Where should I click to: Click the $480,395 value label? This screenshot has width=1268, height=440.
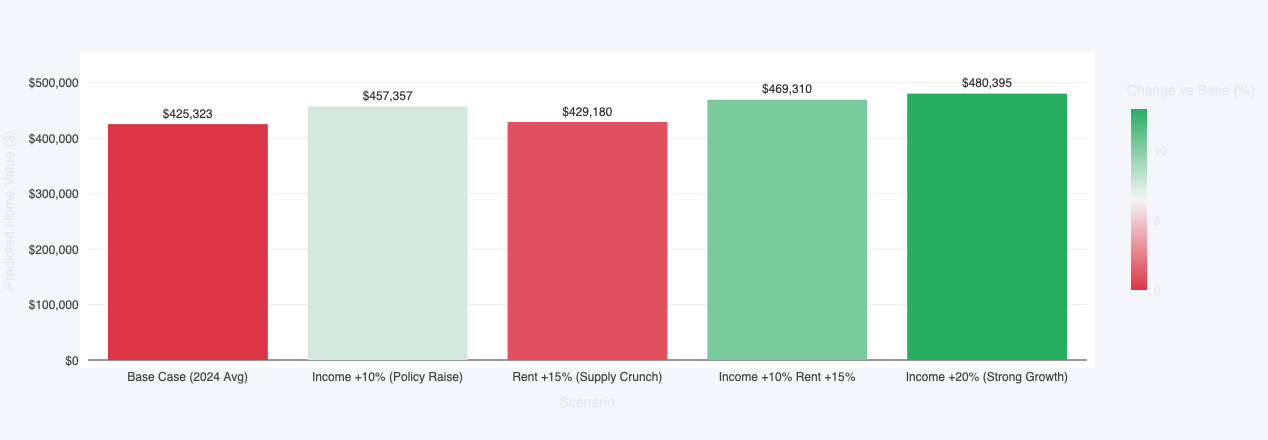987,83
